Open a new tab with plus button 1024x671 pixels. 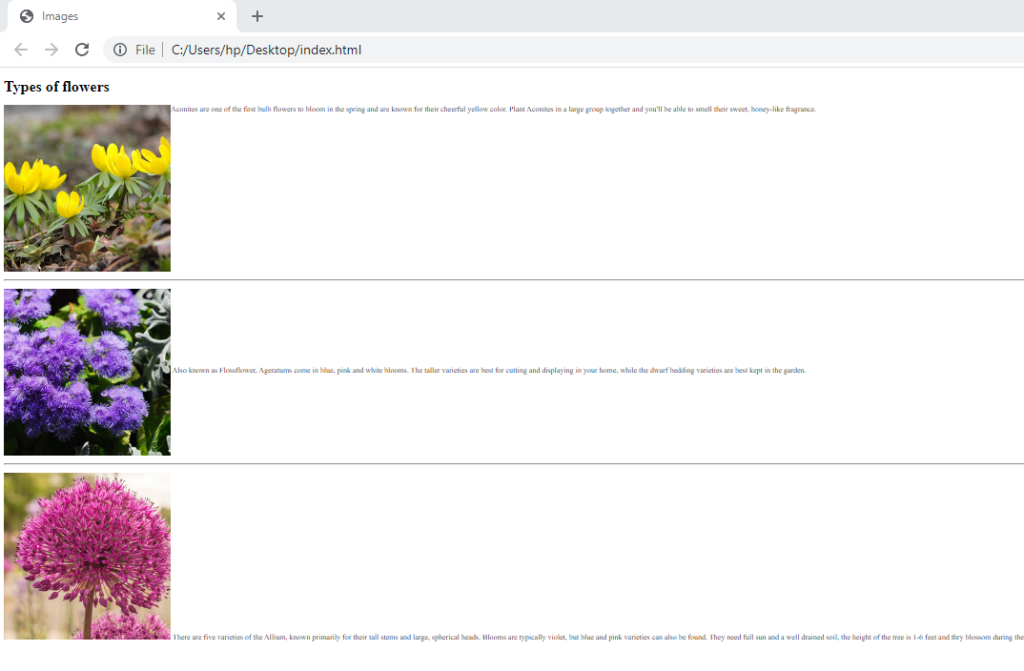[x=257, y=16]
